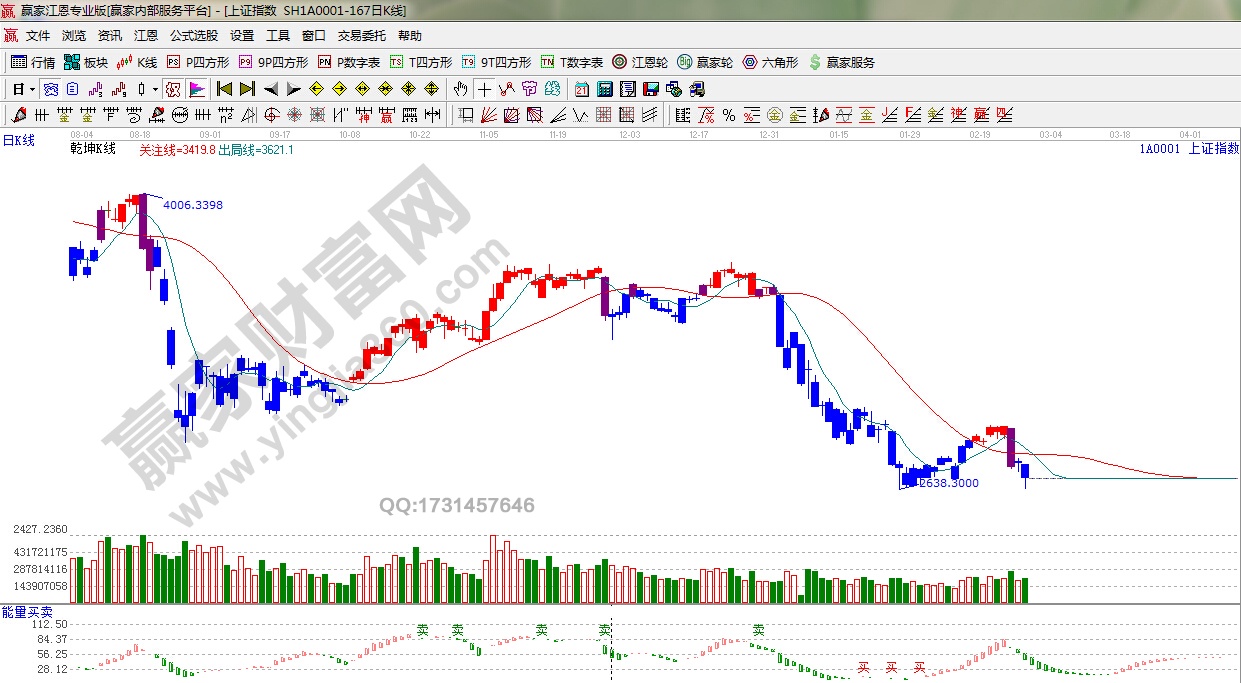The image size is (1241, 683).
Task: Open the 公式选股 menu
Action: [x=193, y=36]
